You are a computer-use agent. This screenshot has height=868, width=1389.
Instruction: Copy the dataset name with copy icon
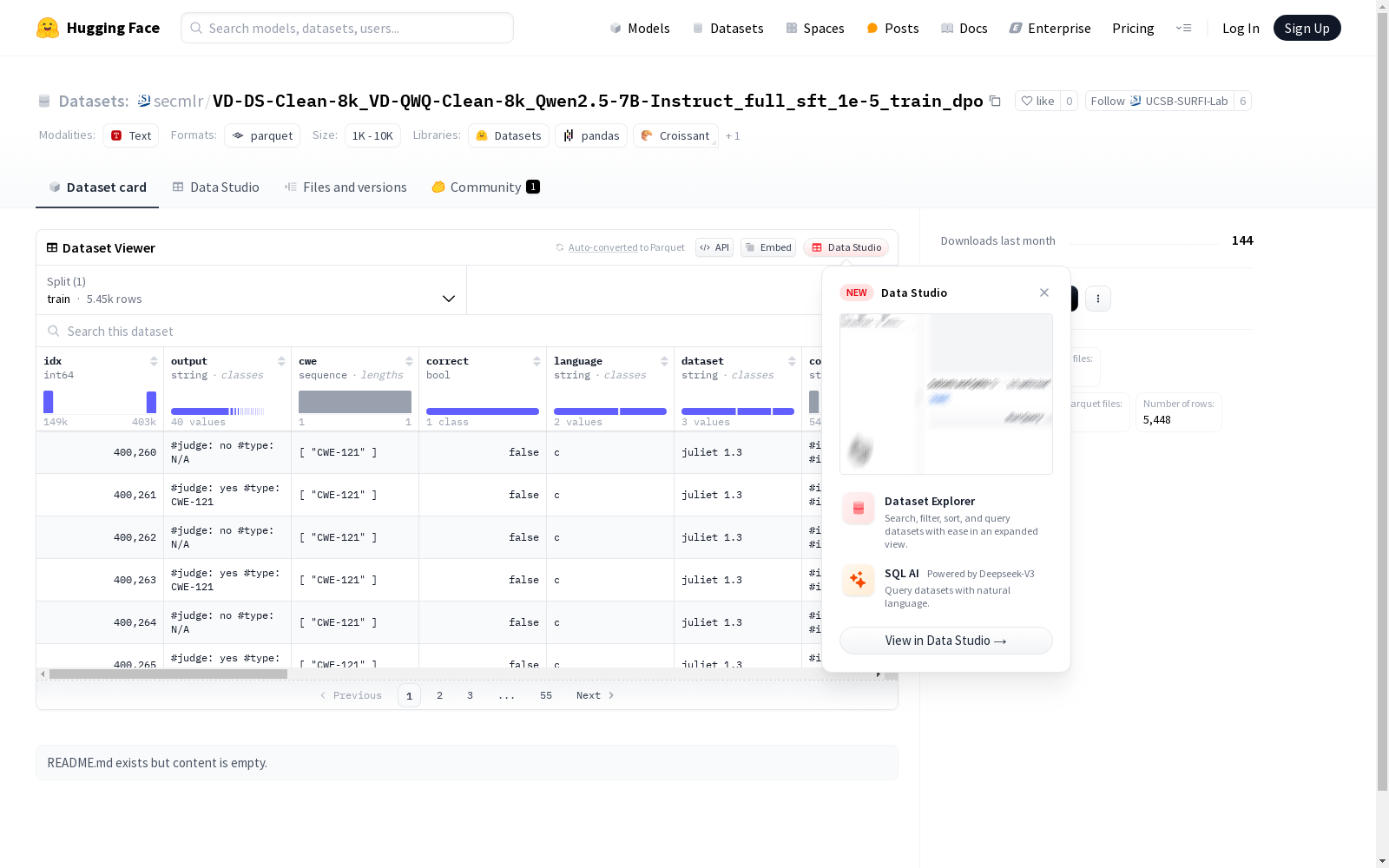point(995,102)
